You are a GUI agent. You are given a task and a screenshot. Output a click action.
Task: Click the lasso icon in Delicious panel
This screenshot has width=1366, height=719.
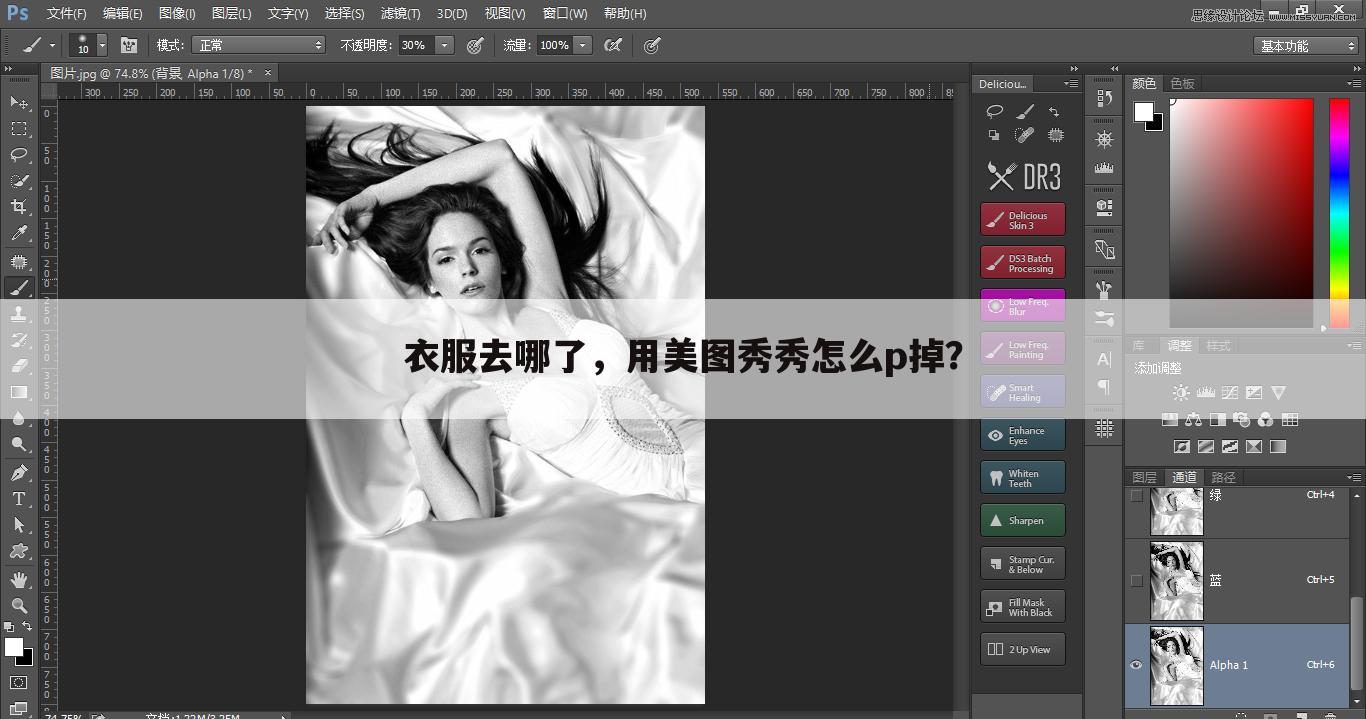point(994,111)
